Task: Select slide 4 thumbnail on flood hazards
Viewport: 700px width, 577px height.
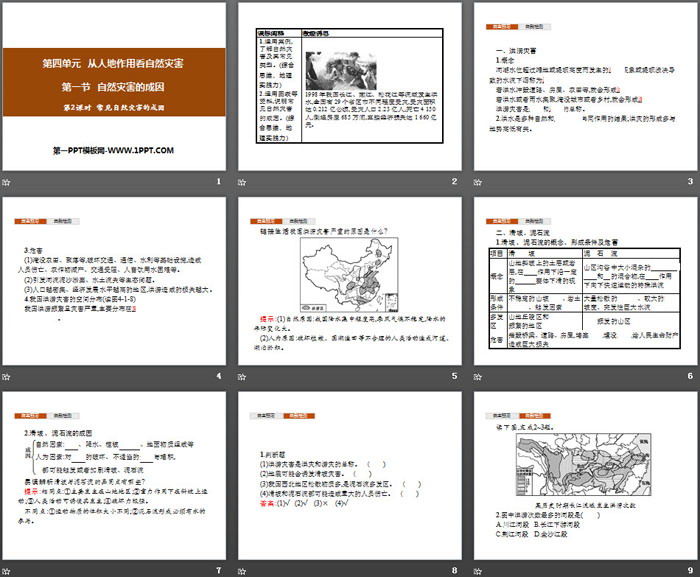Action: [114, 281]
